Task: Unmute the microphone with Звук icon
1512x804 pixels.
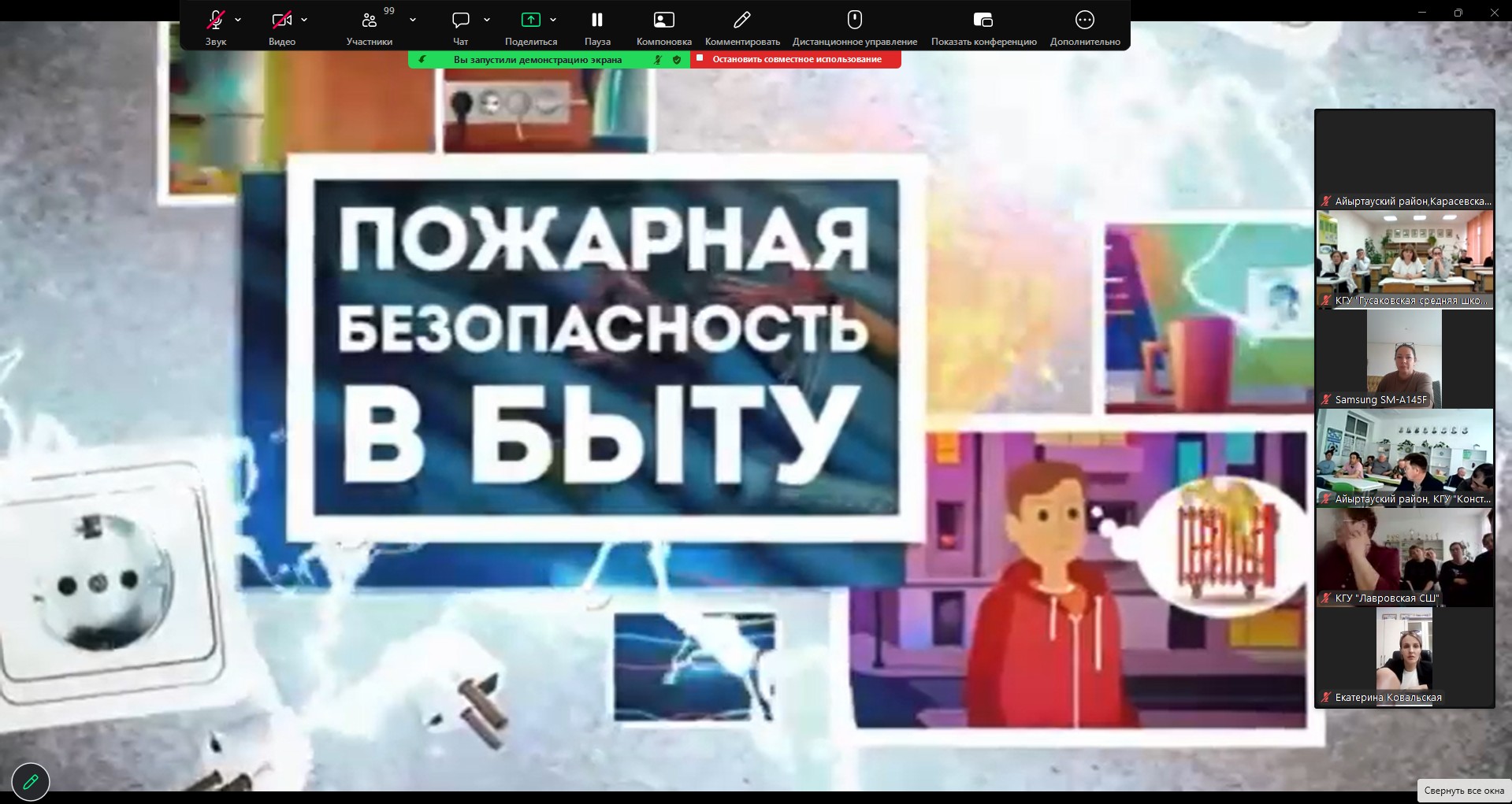Action: pyautogui.click(x=215, y=20)
